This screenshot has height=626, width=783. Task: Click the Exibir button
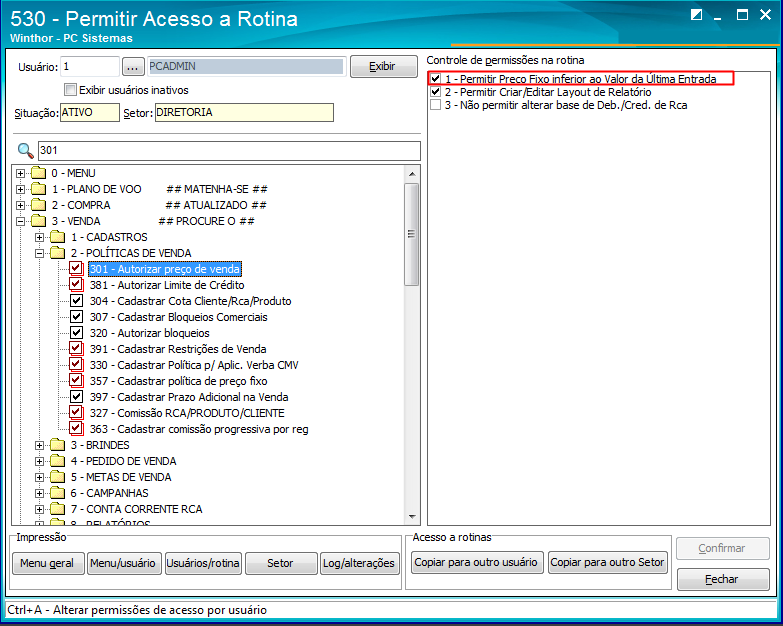tap(384, 66)
